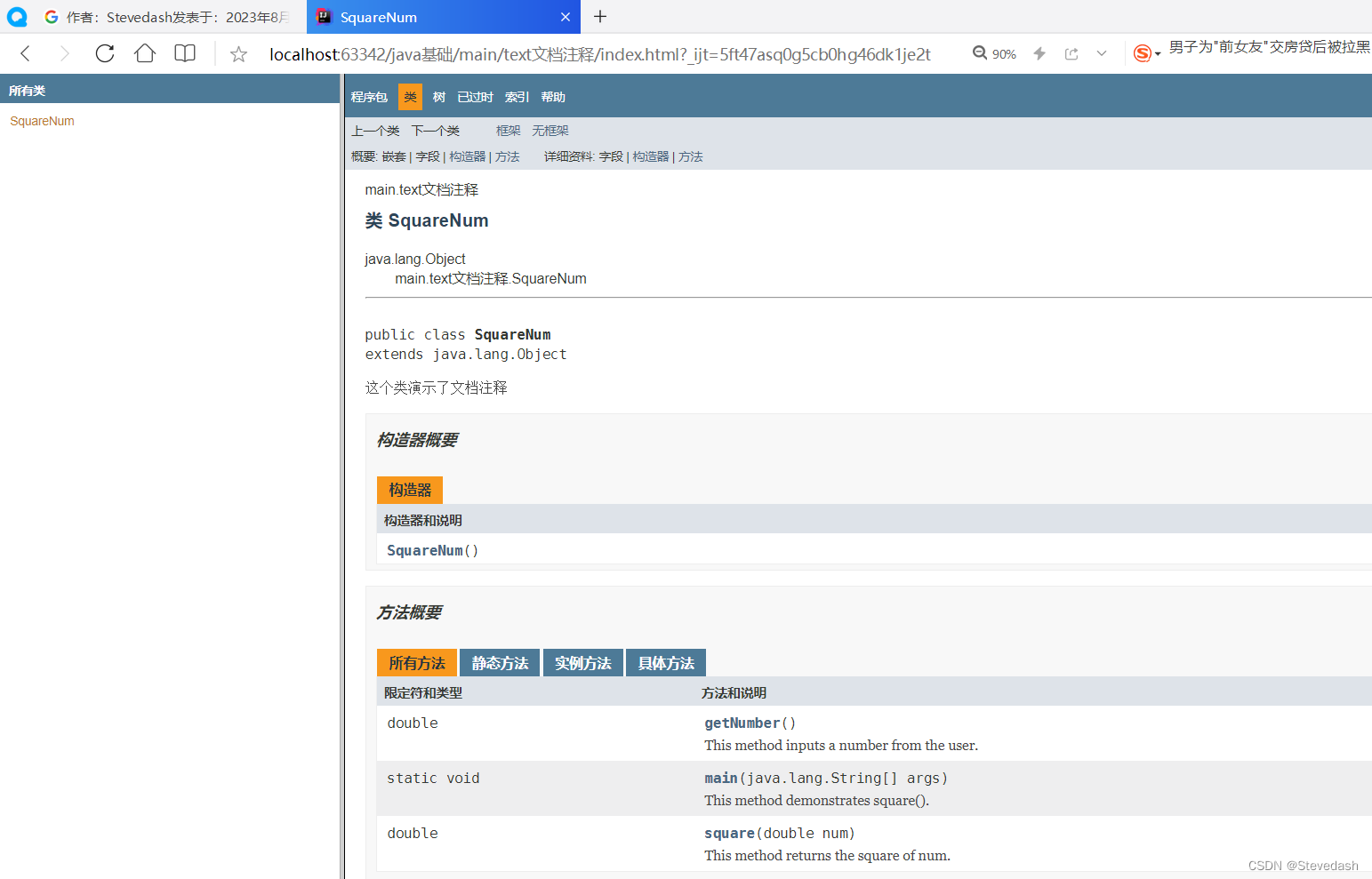The height and width of the screenshot is (879, 1372).
Task: Open a new tab with plus button
Action: click(600, 16)
